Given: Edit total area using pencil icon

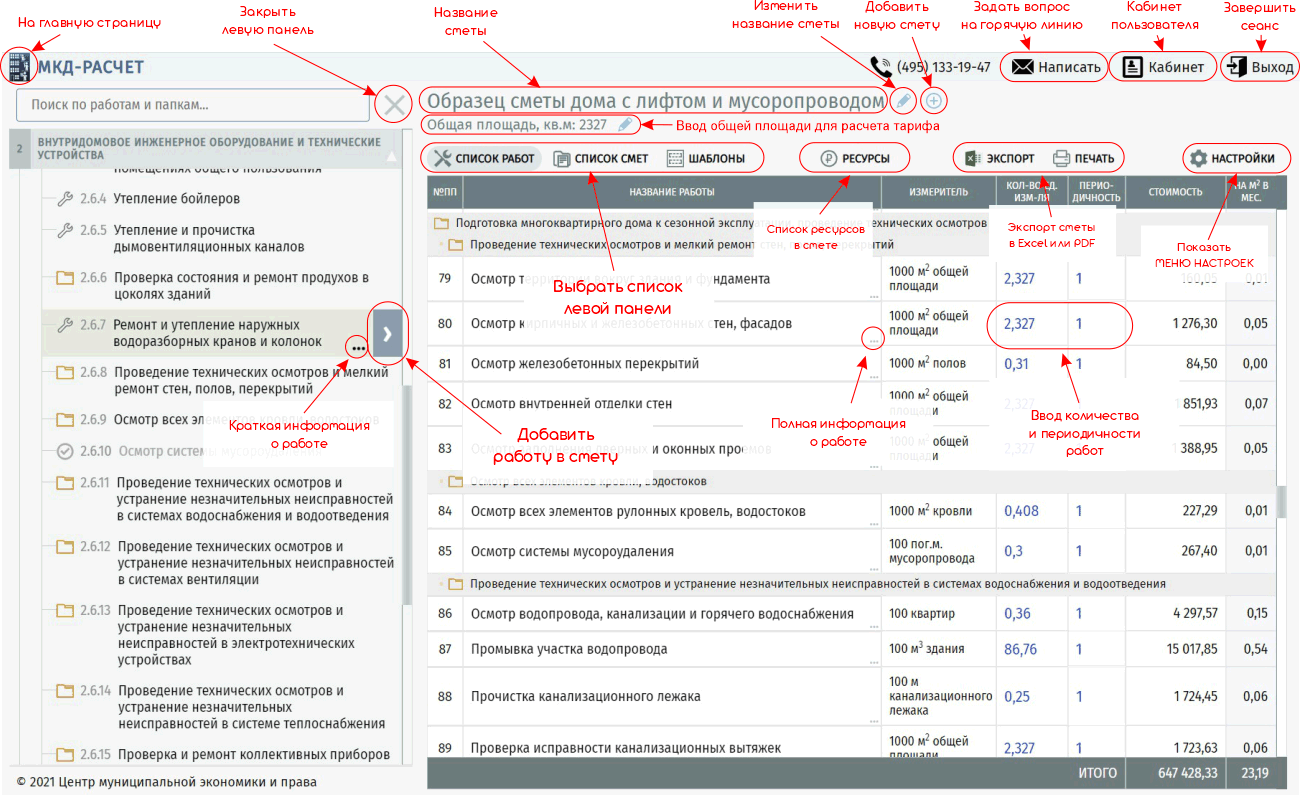Looking at the screenshot, I should pos(625,125).
